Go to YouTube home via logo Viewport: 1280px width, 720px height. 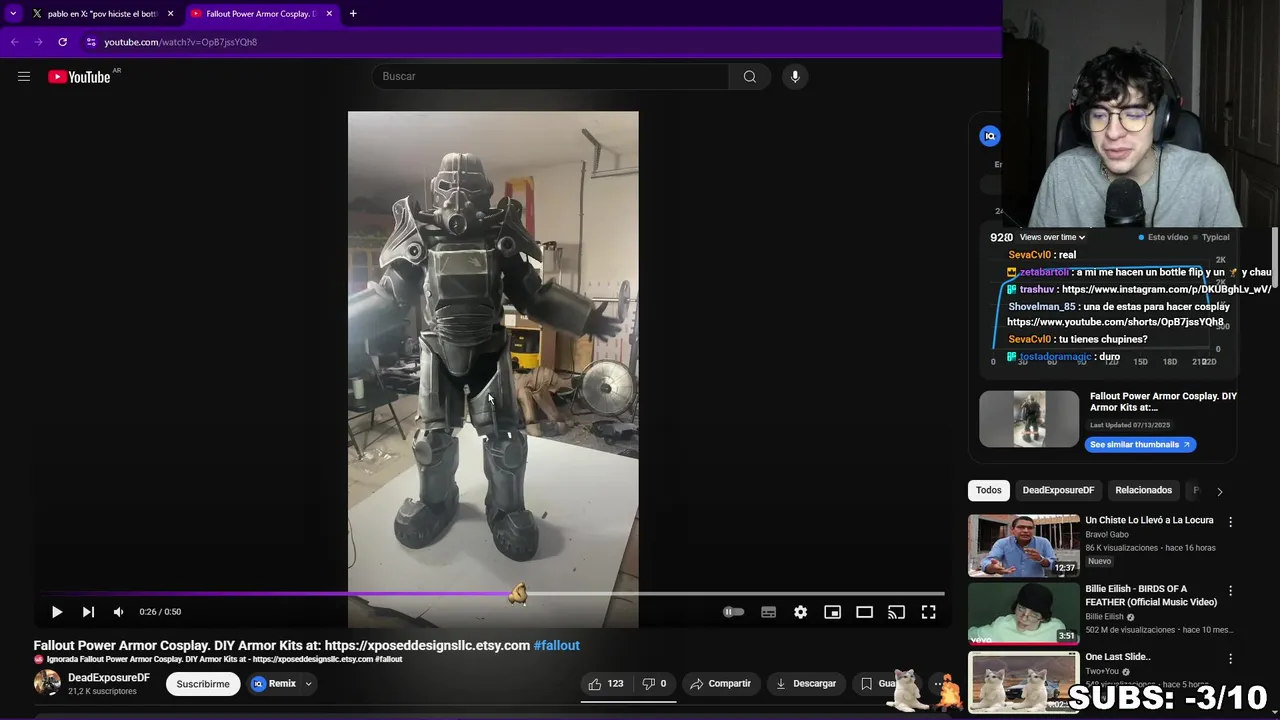point(79,77)
